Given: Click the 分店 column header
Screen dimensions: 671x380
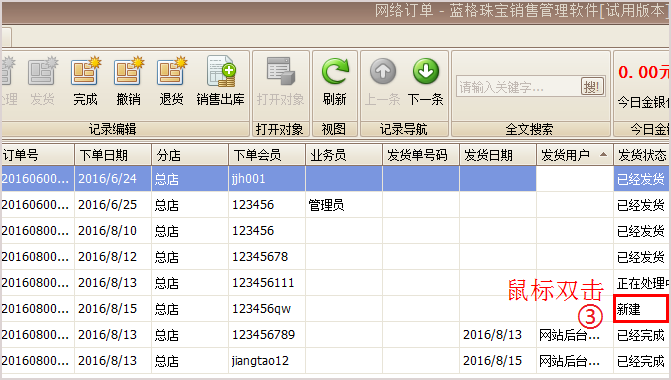Looking at the screenshot, I should pyautogui.click(x=190, y=155).
